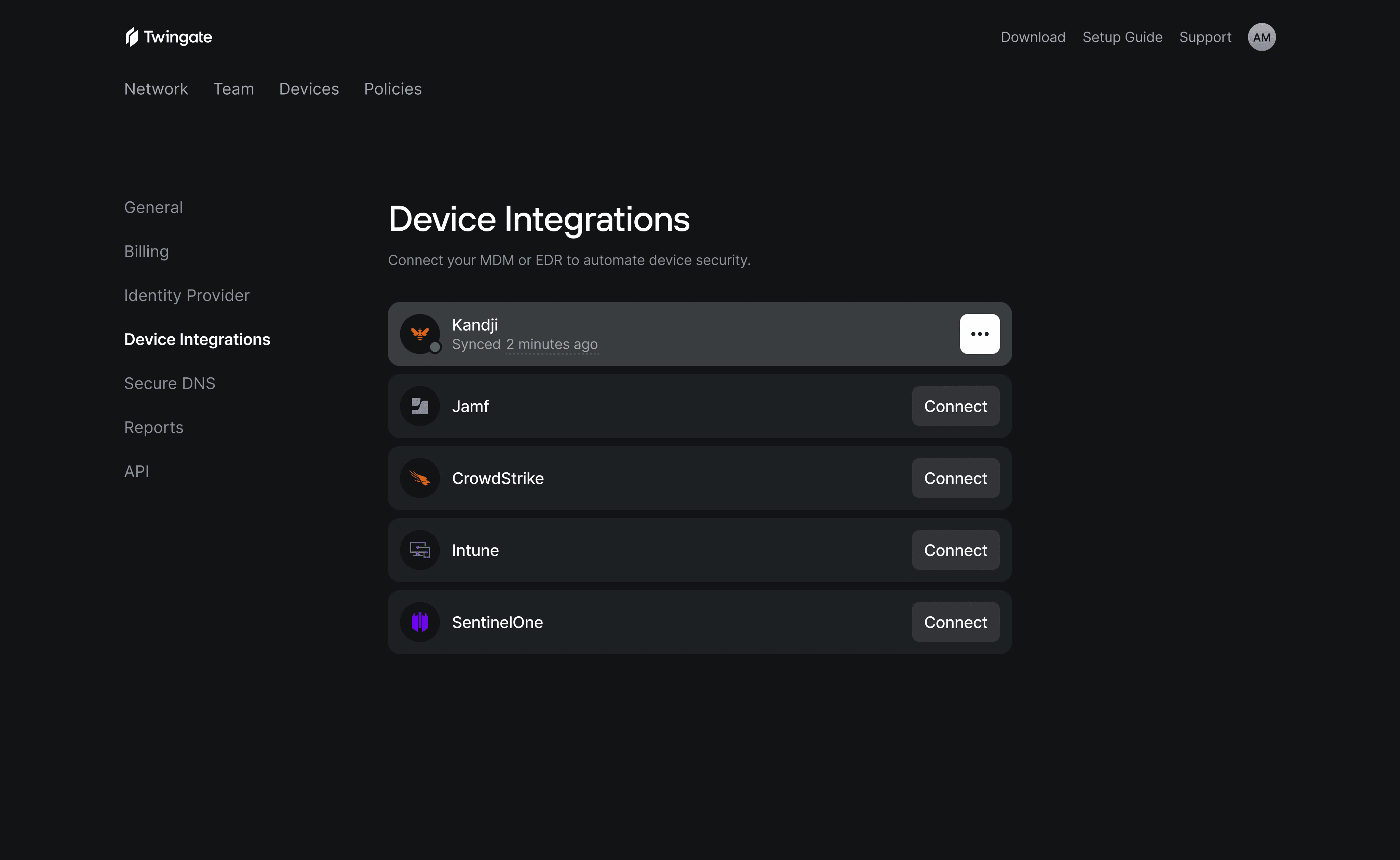Open the AM user avatar menu
This screenshot has width=1400, height=860.
click(1261, 37)
